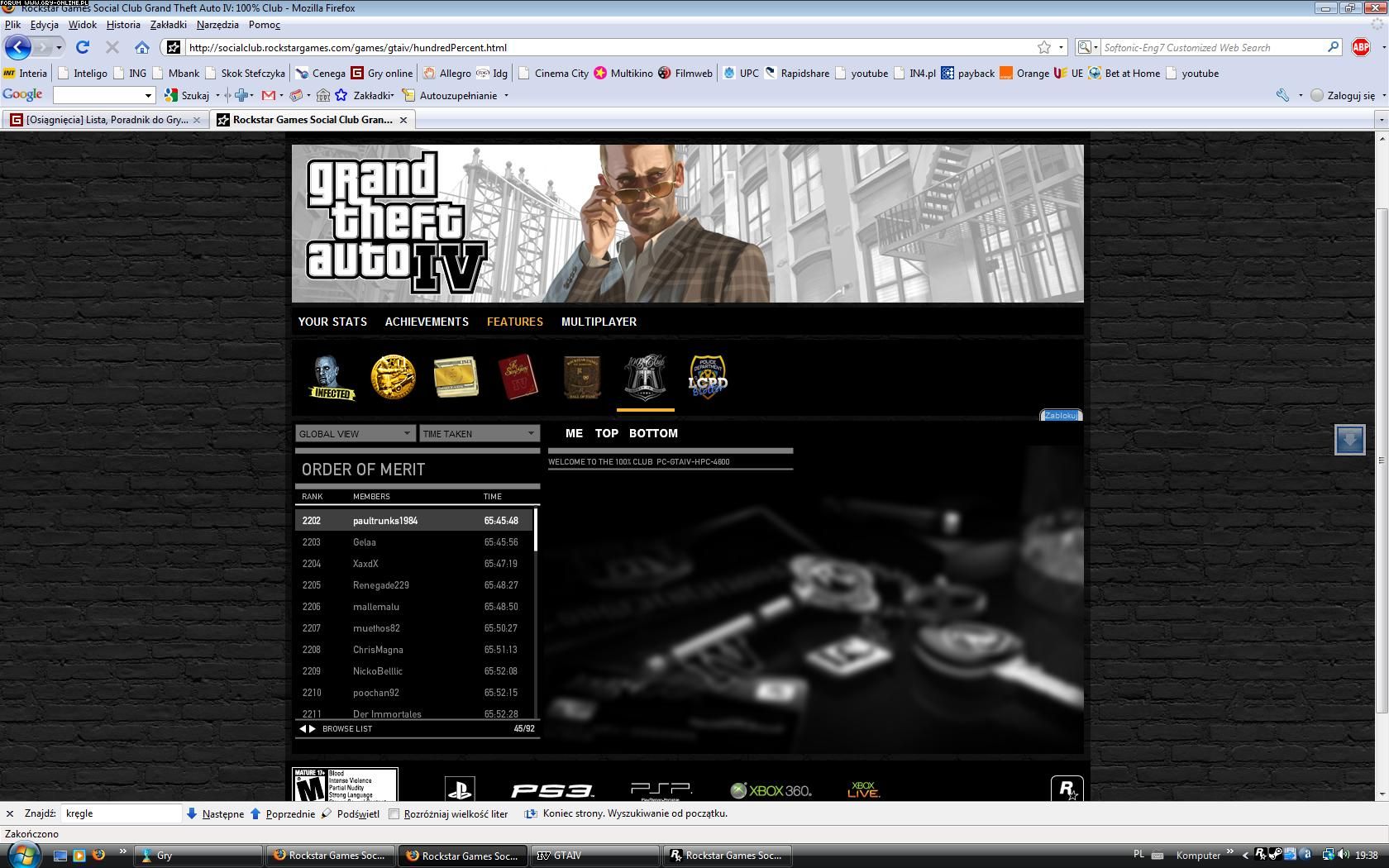Toggle Podświetl highlight all in find bar
The height and width of the screenshot is (868, 1389).
351,813
